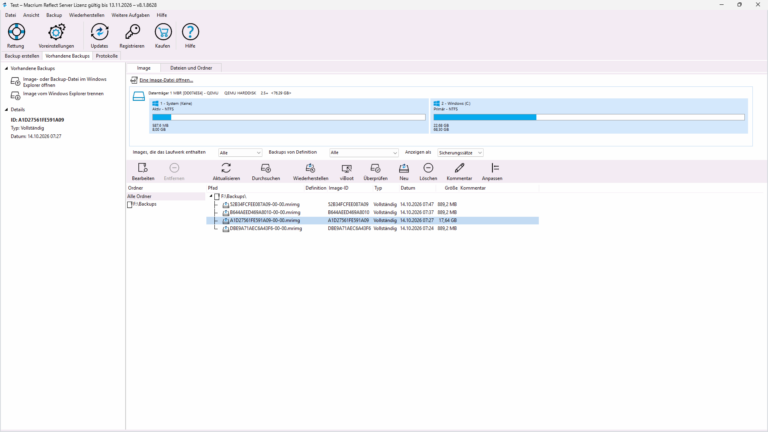
Task: Select partition 1 System usage bar
Action: point(289,118)
